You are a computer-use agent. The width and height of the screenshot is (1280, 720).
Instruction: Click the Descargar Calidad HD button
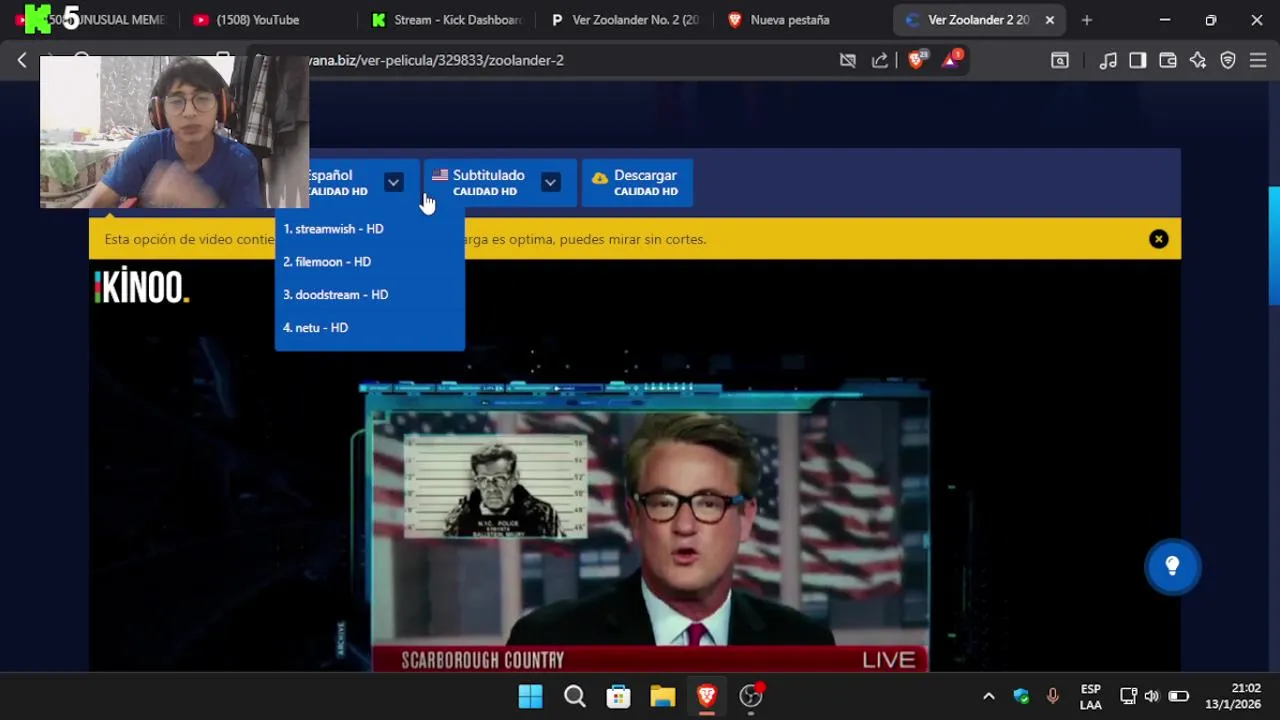[x=636, y=182]
